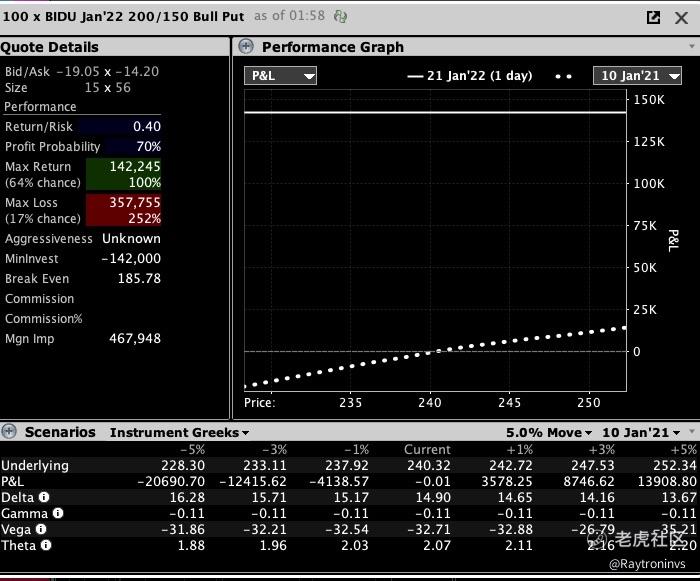Click the 150K label on the P&L axis
Image resolution: width=700 pixels, height=581 pixels.
coord(649,100)
